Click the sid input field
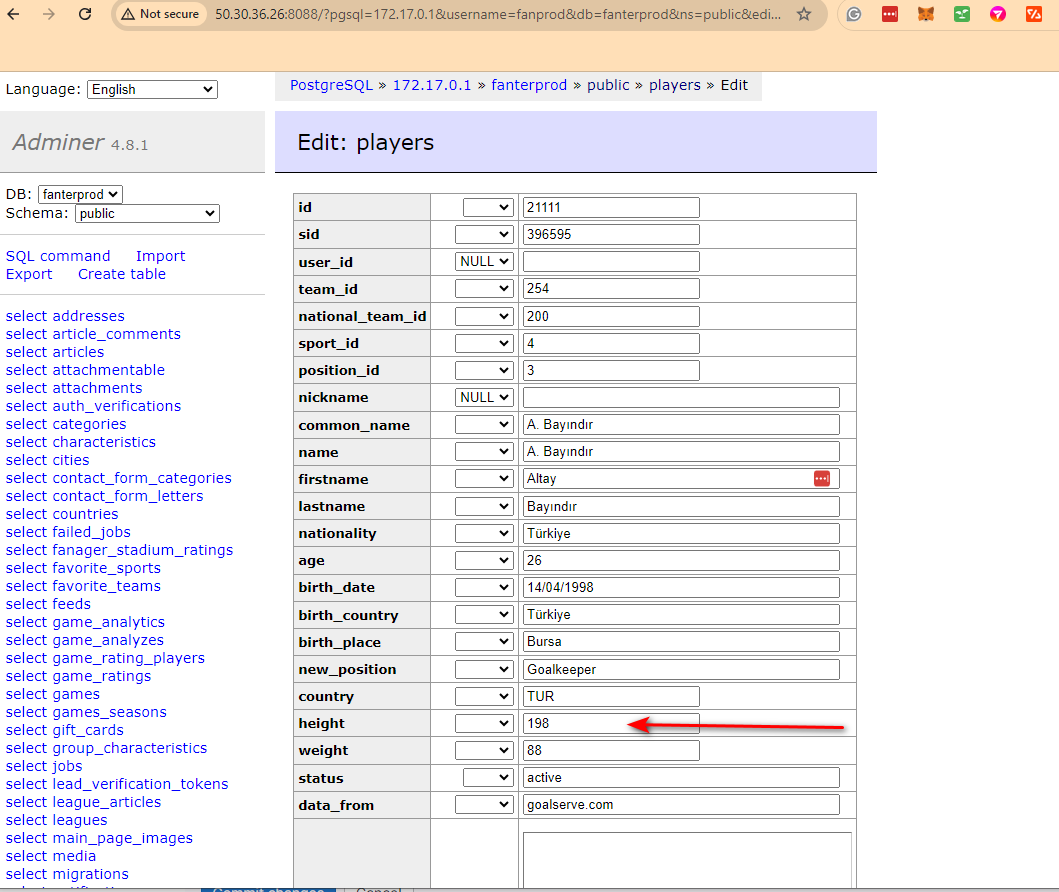The width and height of the screenshot is (1059, 892). coord(611,234)
